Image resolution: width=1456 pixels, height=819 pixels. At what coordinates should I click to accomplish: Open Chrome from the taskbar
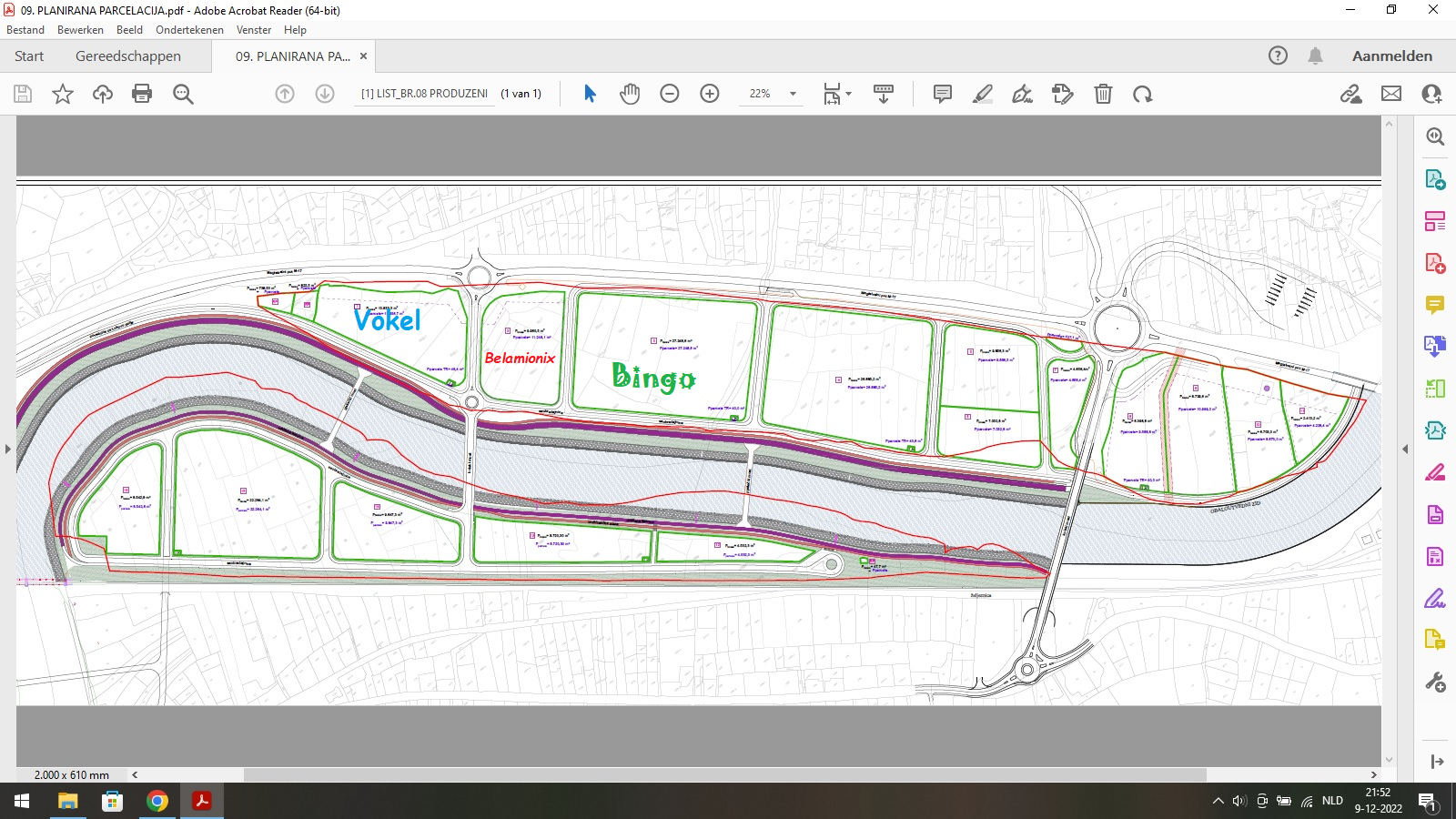point(157,801)
